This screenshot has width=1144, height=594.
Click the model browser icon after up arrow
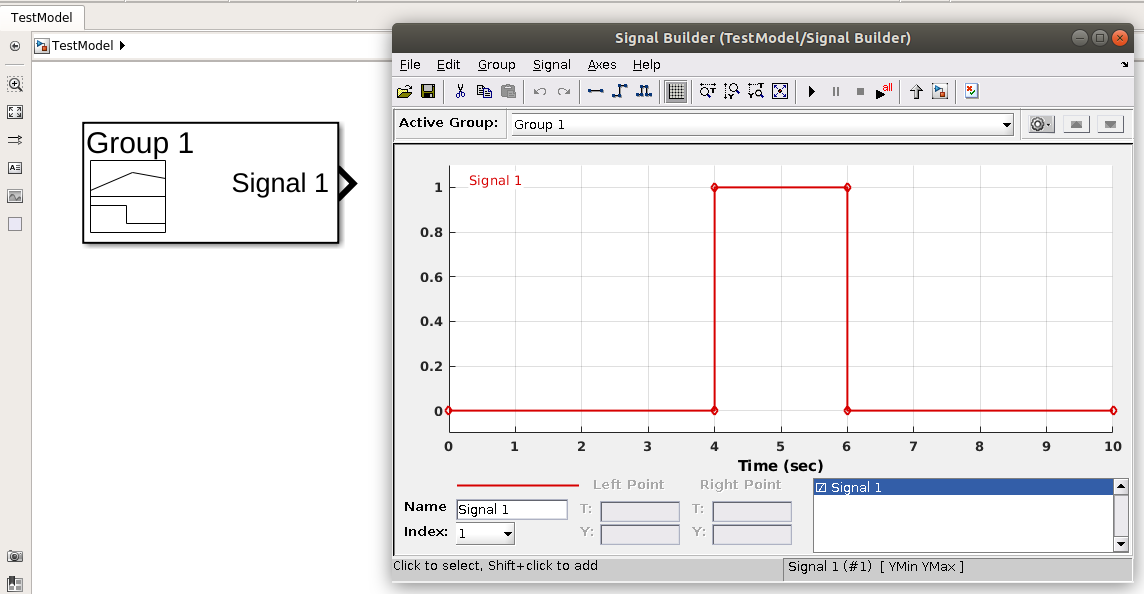tap(940, 91)
